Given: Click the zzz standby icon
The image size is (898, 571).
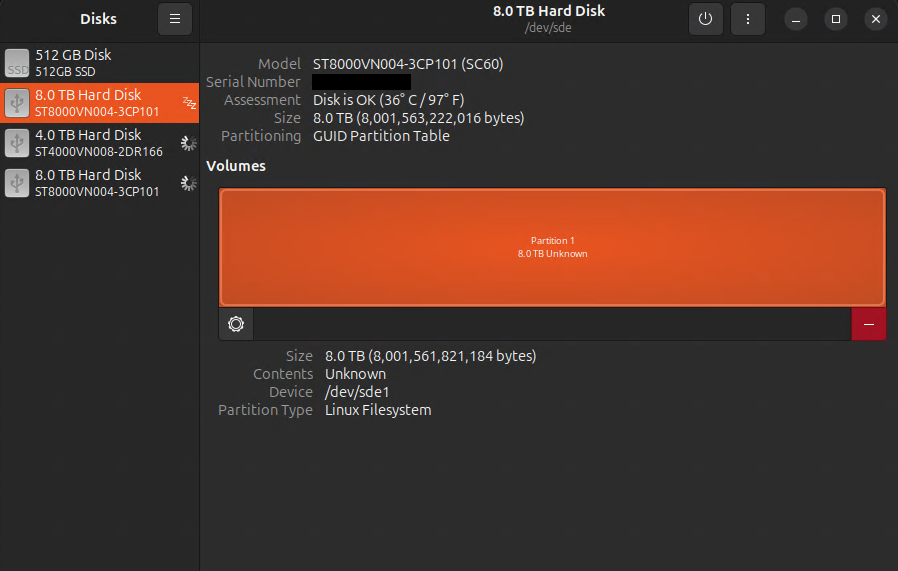Looking at the screenshot, I should point(189,103).
